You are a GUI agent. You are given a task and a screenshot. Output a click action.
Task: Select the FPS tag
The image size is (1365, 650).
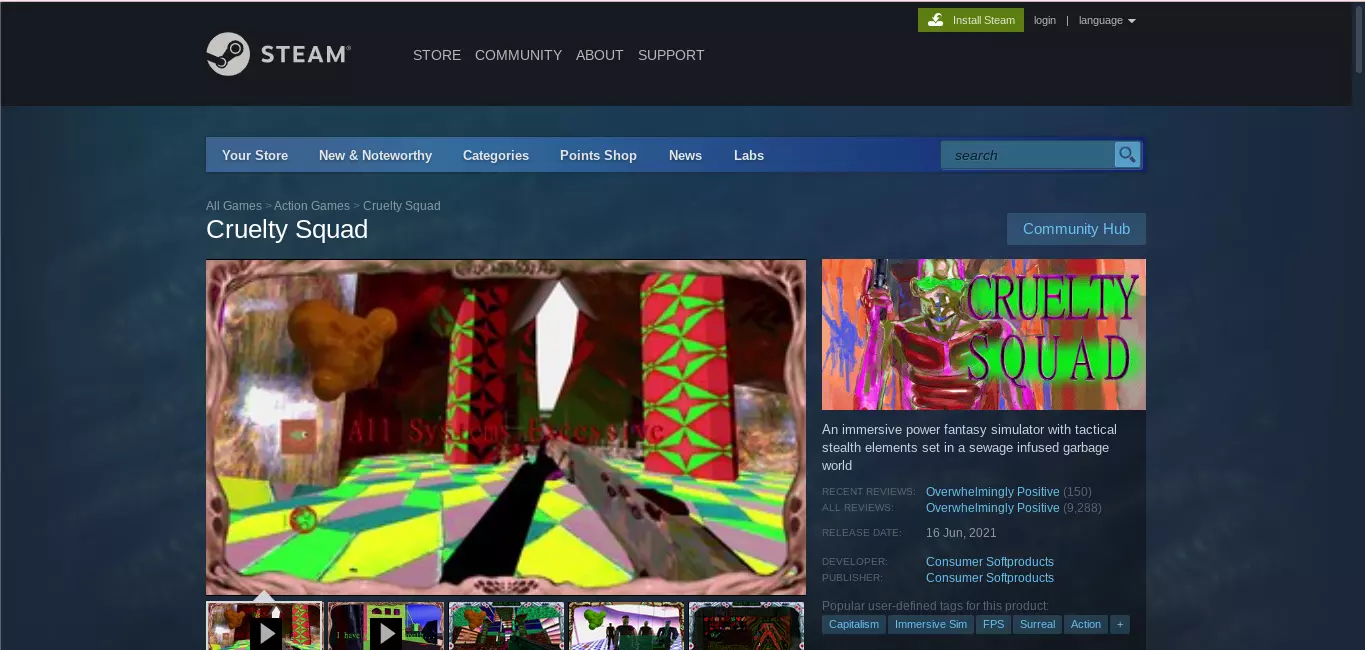point(993,624)
